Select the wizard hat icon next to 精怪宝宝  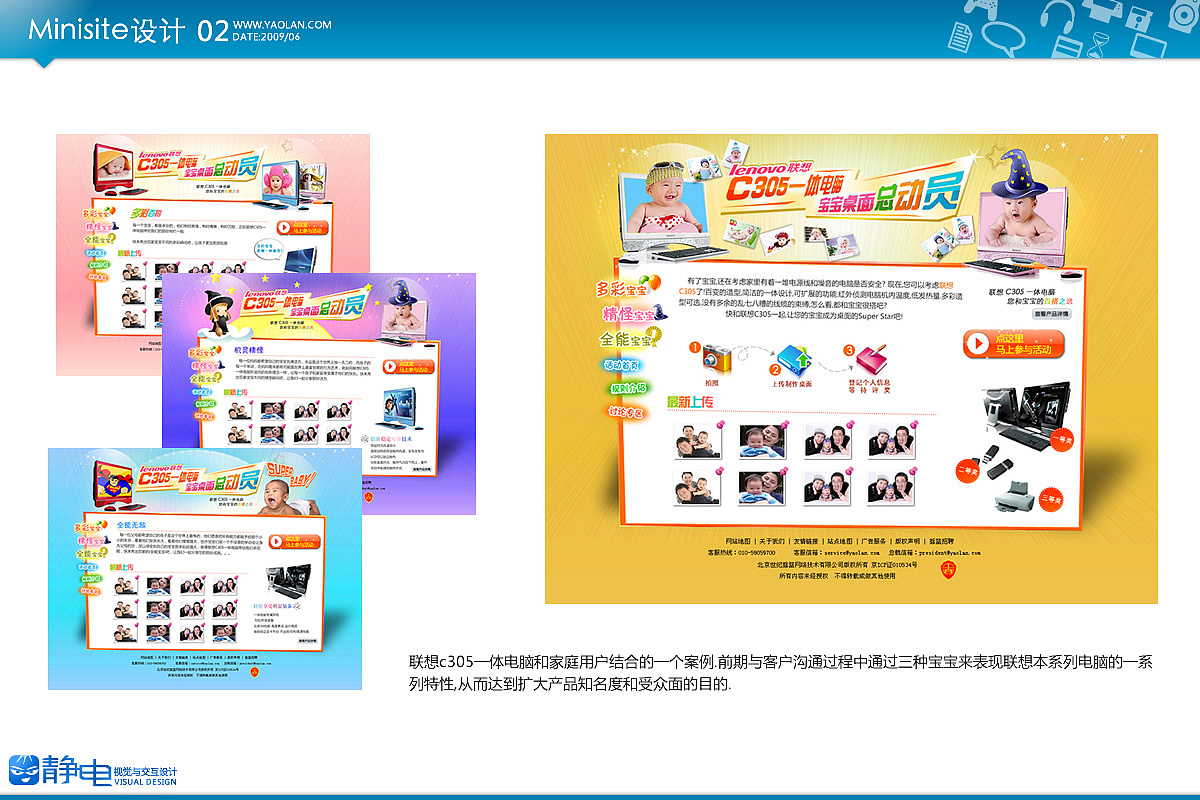click(658, 313)
